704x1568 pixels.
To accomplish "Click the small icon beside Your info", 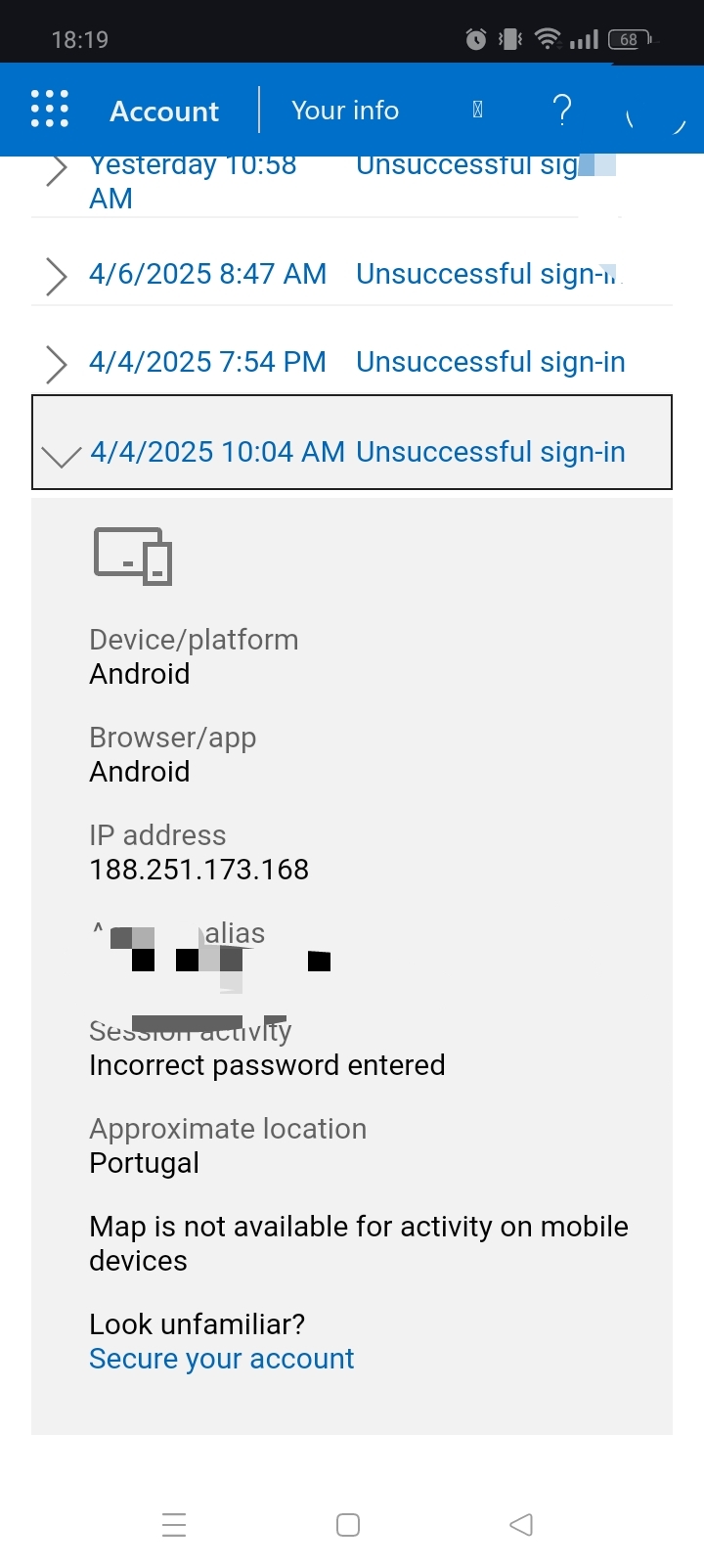I will click(477, 110).
